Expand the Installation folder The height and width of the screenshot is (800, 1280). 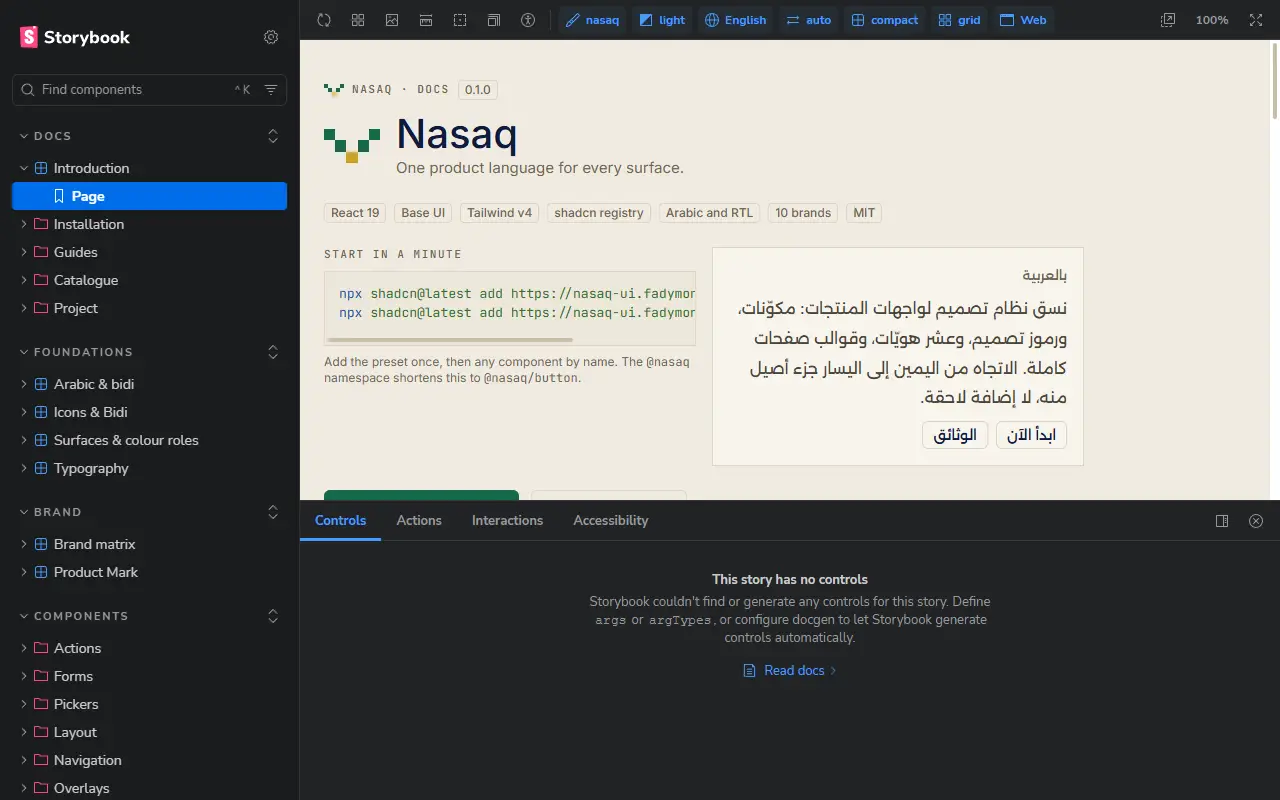(x=150, y=224)
